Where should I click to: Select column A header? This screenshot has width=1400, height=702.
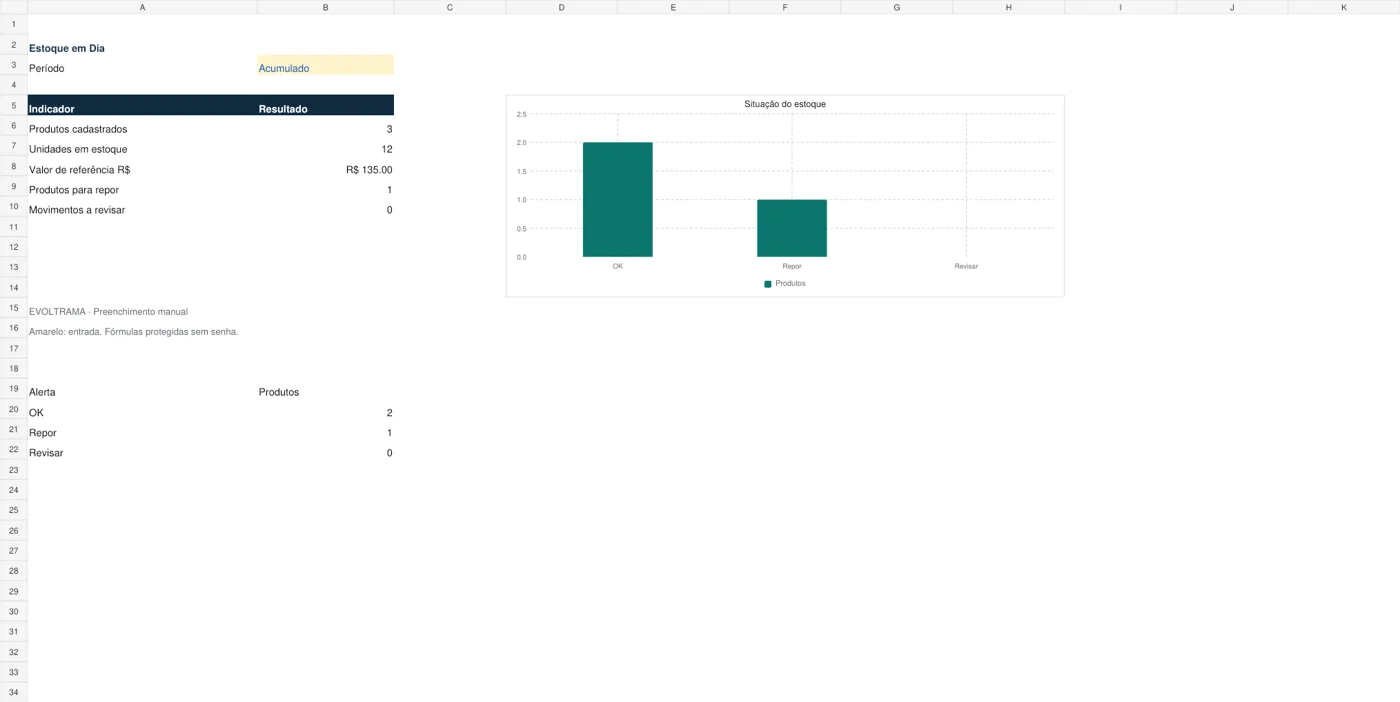pos(142,7)
